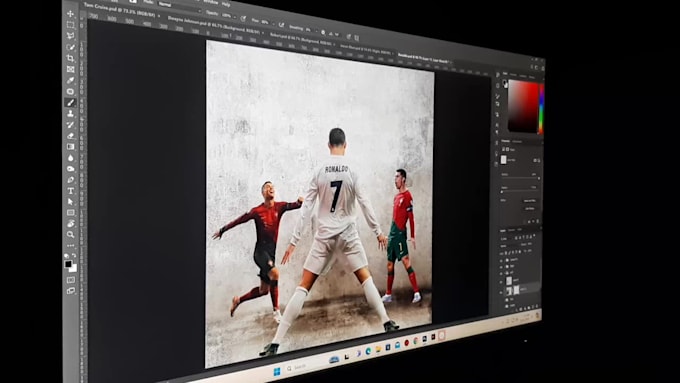Screen dimensions: 680x383
Task: Select the Blur tool
Action: pyautogui.click(x=70, y=158)
